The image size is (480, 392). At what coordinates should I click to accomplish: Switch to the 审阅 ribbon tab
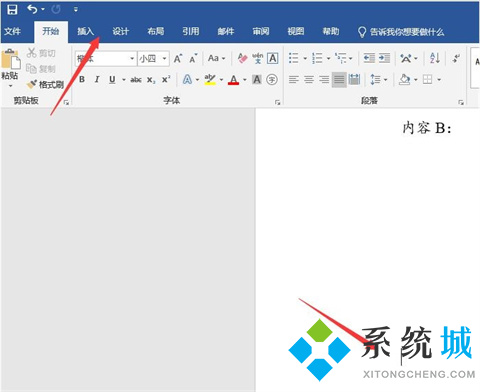coord(261,32)
